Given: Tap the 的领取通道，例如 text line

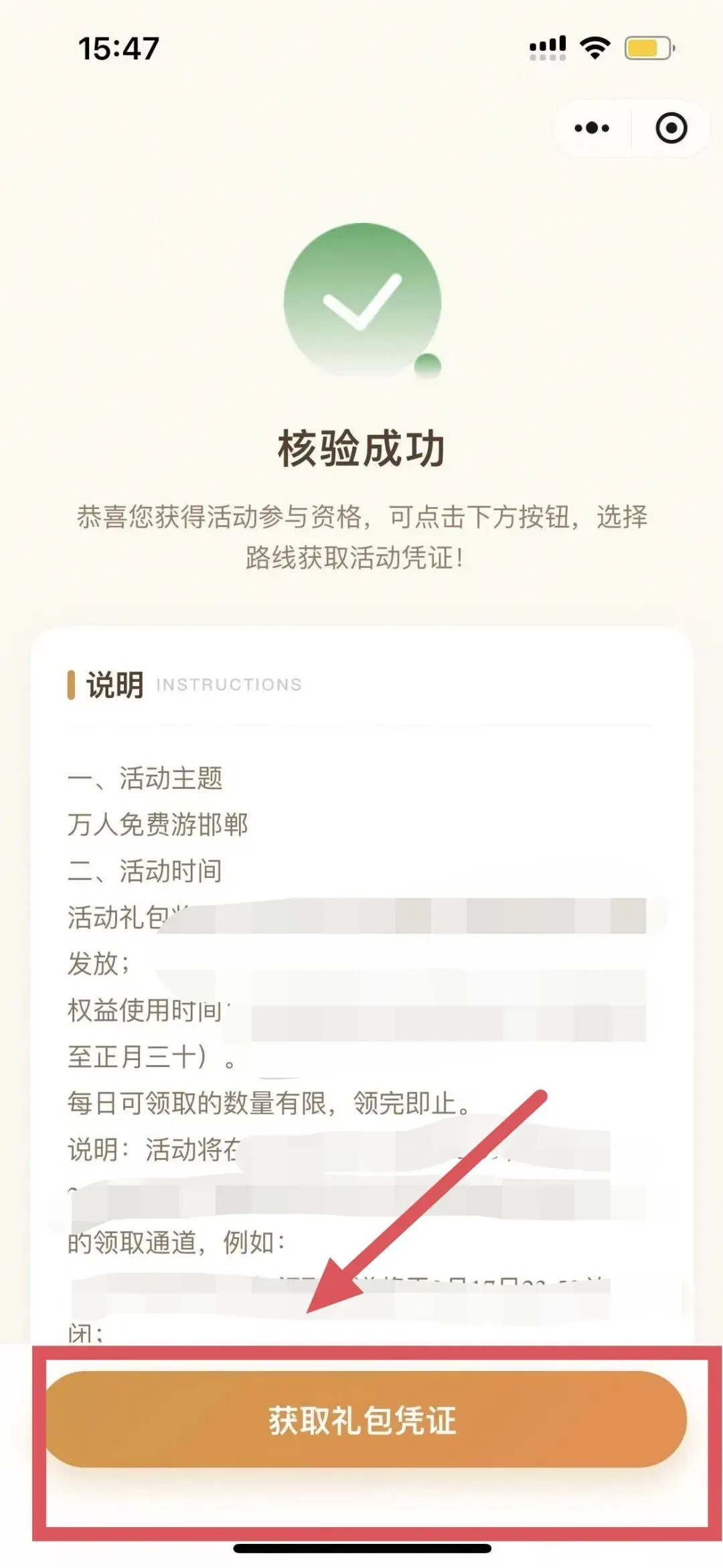Looking at the screenshot, I should 177,1242.
